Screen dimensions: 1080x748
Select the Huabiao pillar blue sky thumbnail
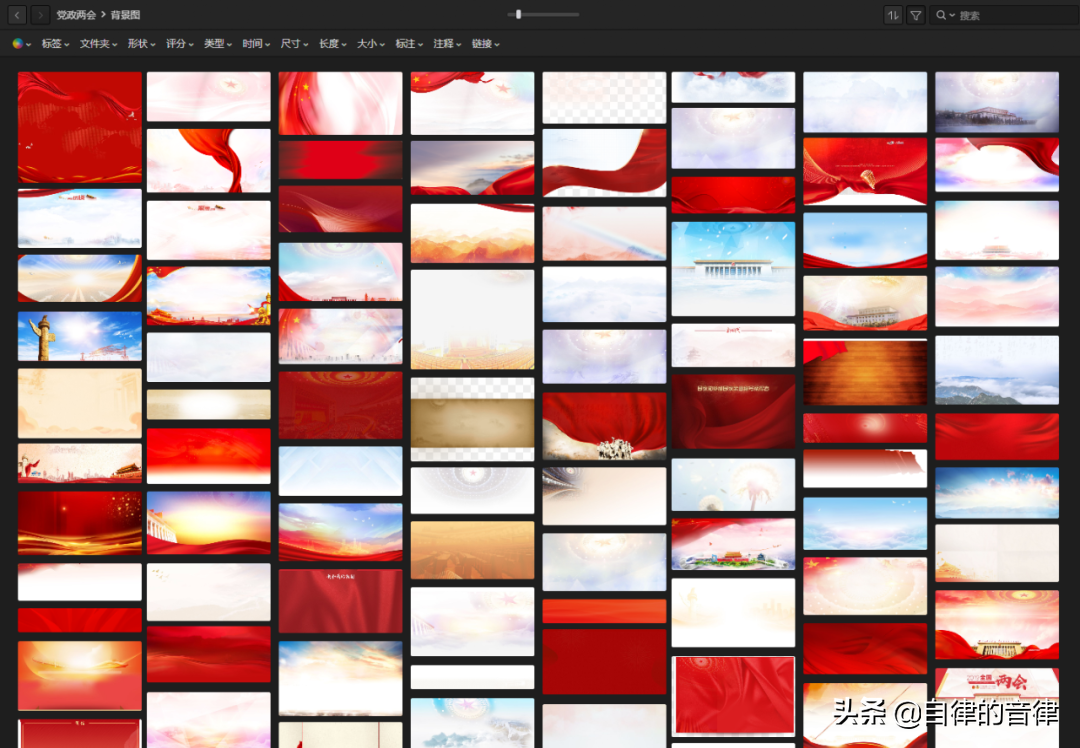tap(80, 336)
